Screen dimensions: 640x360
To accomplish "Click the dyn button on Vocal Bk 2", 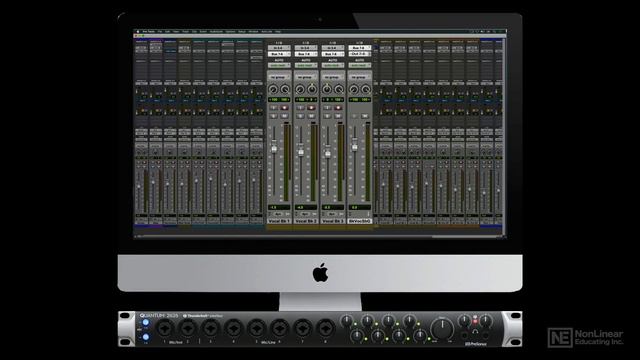I will [305, 214].
